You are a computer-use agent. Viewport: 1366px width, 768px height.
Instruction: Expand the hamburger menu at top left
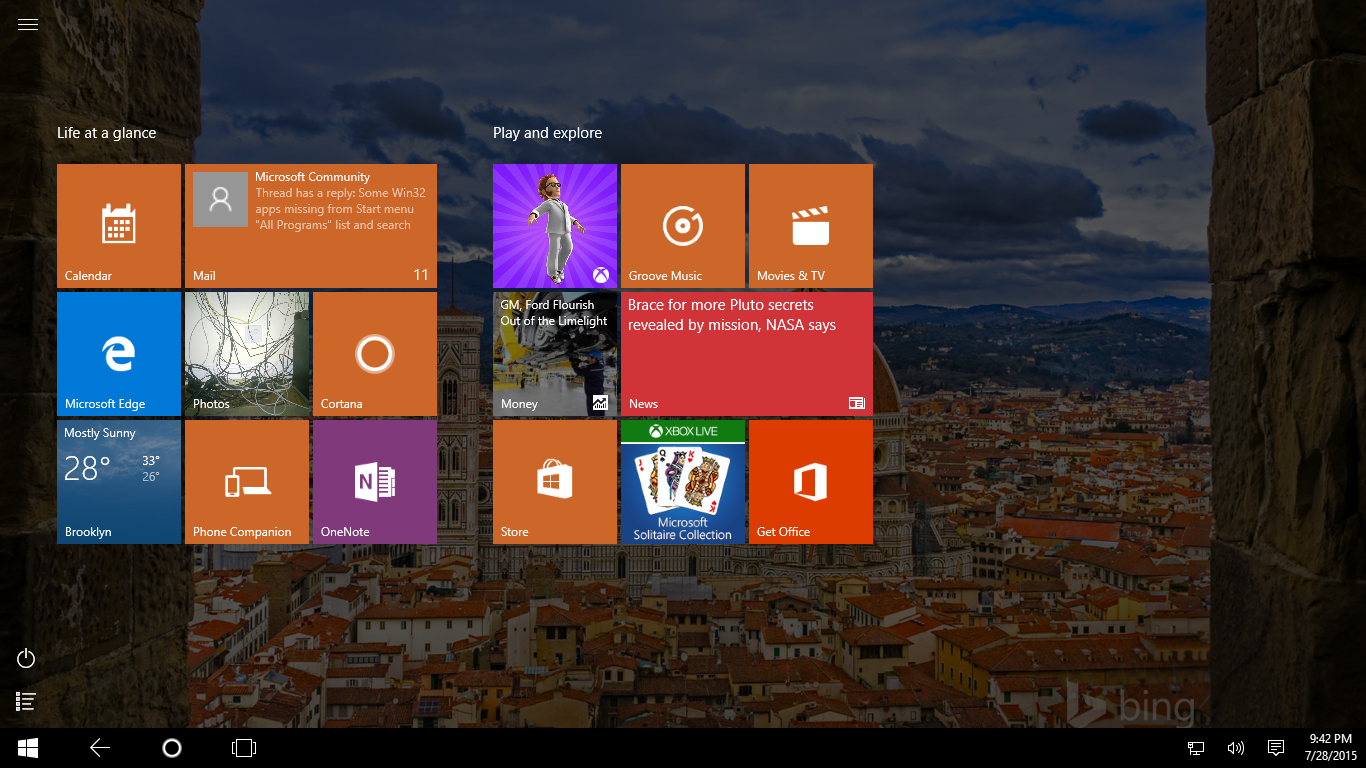click(x=28, y=25)
